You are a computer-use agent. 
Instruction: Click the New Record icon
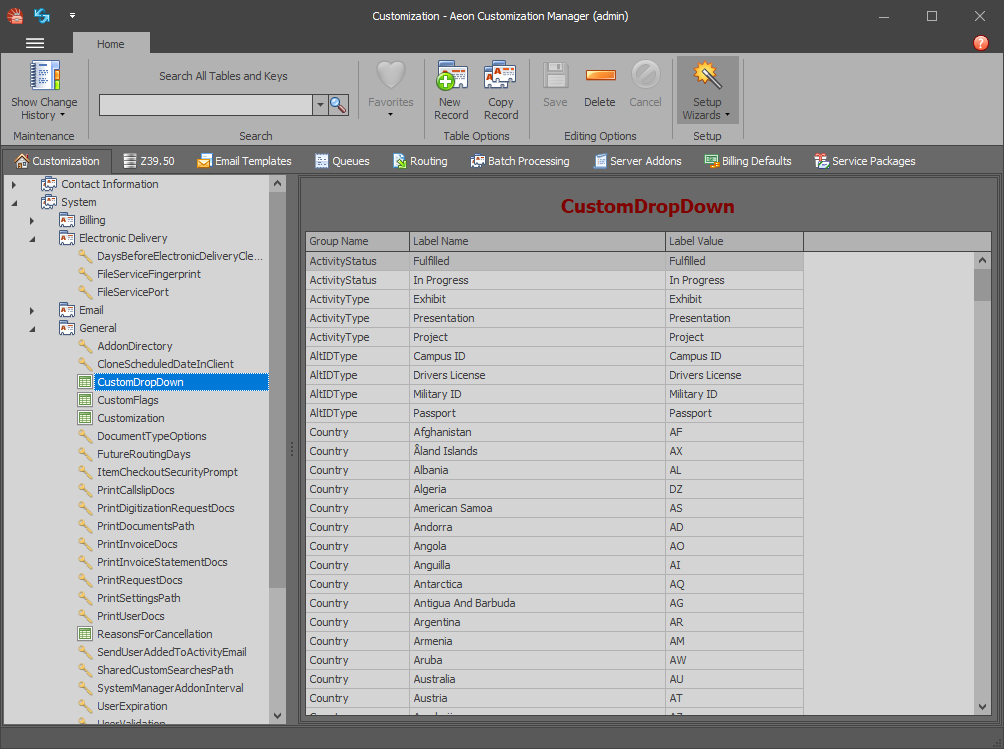click(x=451, y=78)
